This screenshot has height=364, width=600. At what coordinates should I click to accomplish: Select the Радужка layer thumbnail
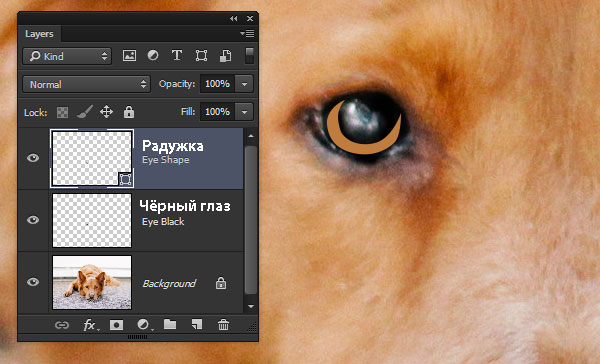coord(92,158)
